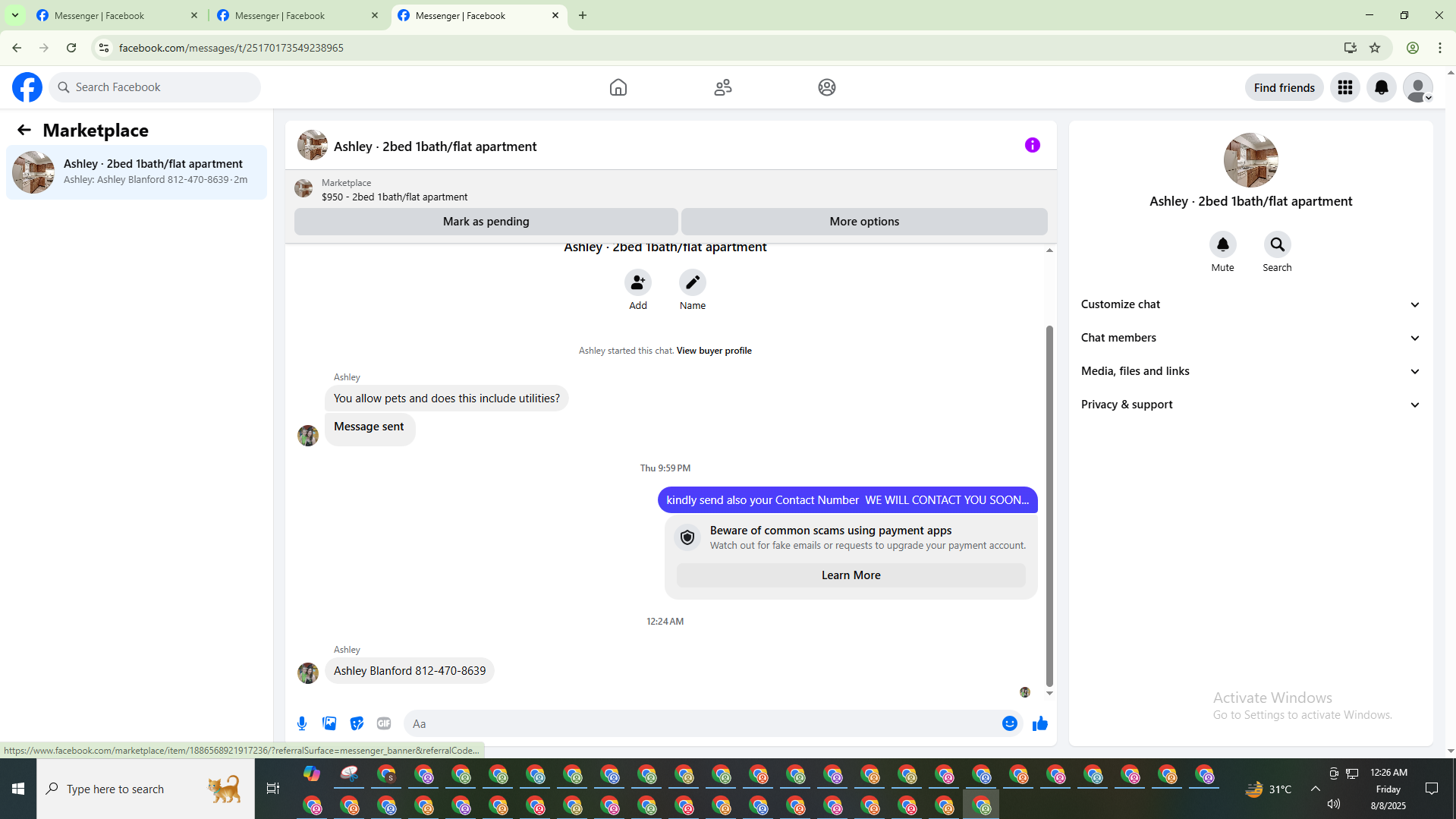Switch to the second Messenger tab
This screenshot has width=1456, height=819.
click(297, 15)
